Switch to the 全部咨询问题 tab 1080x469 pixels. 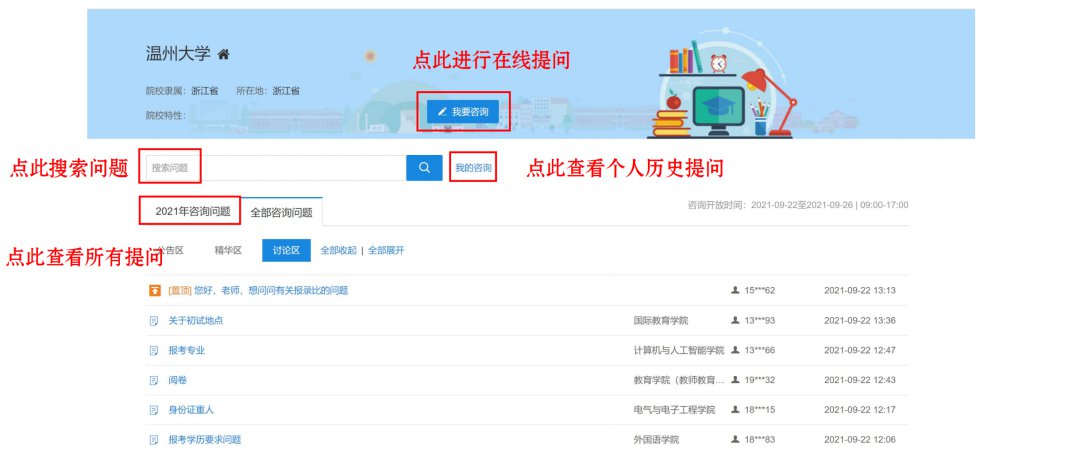click(x=281, y=212)
